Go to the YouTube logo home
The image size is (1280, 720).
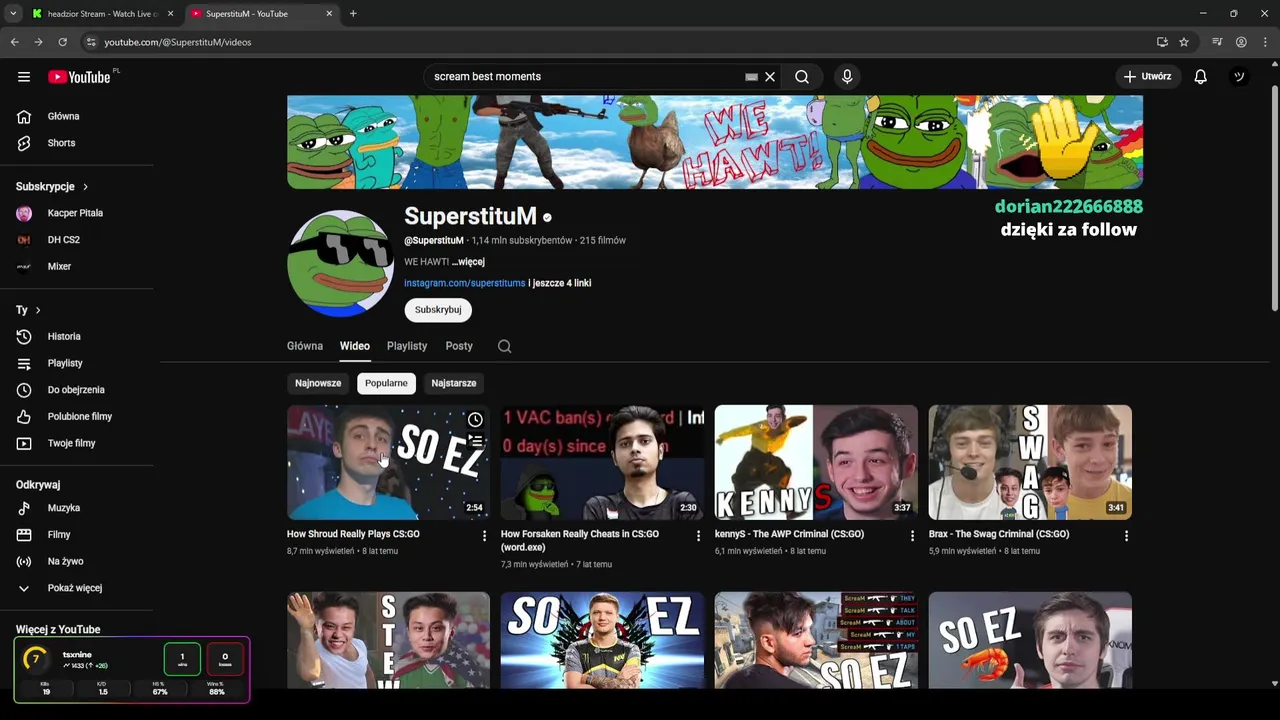(79, 77)
